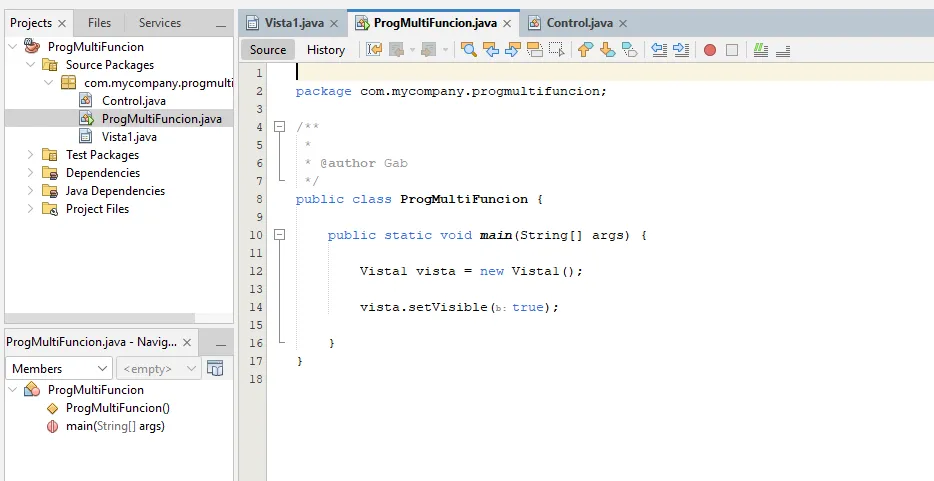Open the Members dropdown in Navigator
The height and width of the screenshot is (481, 934).
point(58,368)
